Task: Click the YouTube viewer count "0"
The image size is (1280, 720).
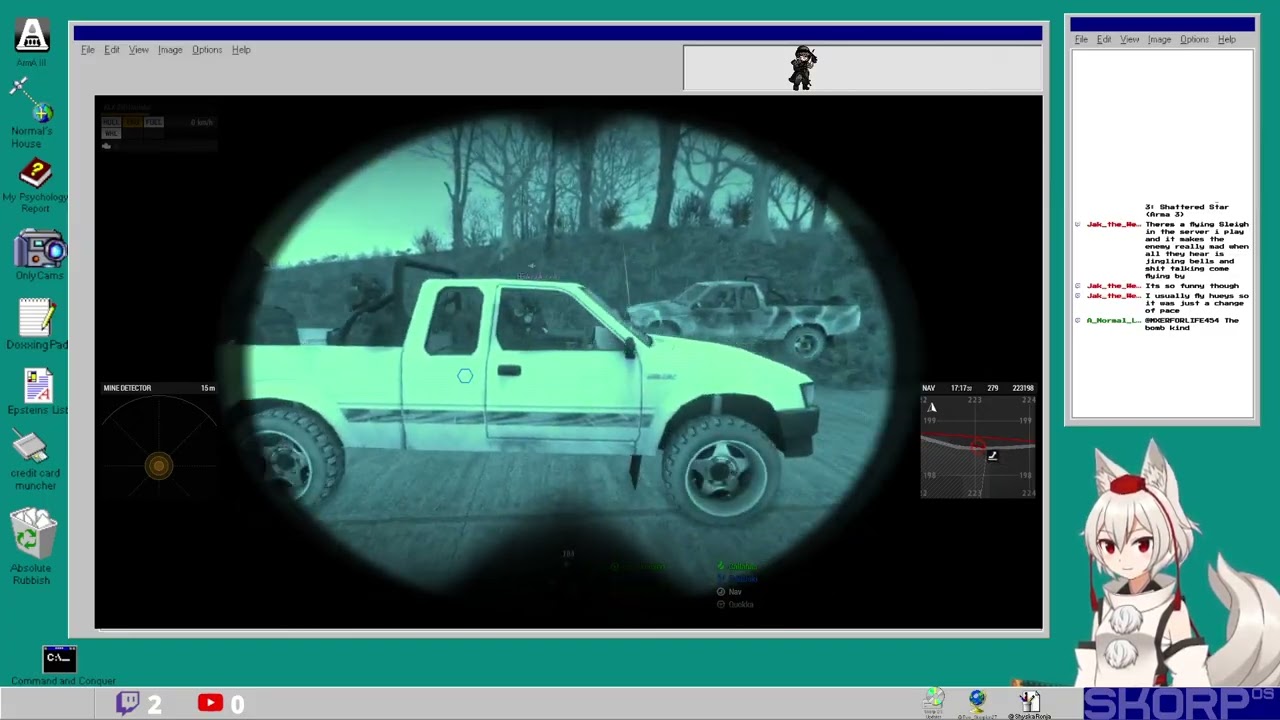Action: pyautogui.click(x=237, y=705)
